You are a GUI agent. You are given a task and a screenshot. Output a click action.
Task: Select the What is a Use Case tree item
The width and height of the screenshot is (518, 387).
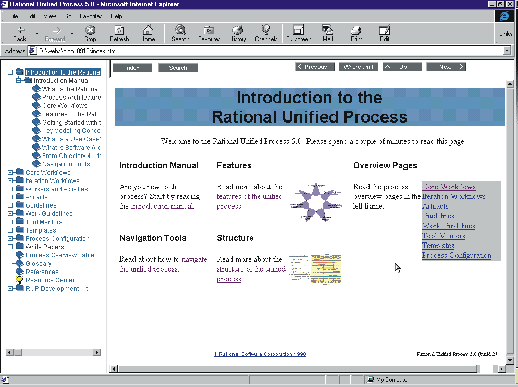pos(71,139)
